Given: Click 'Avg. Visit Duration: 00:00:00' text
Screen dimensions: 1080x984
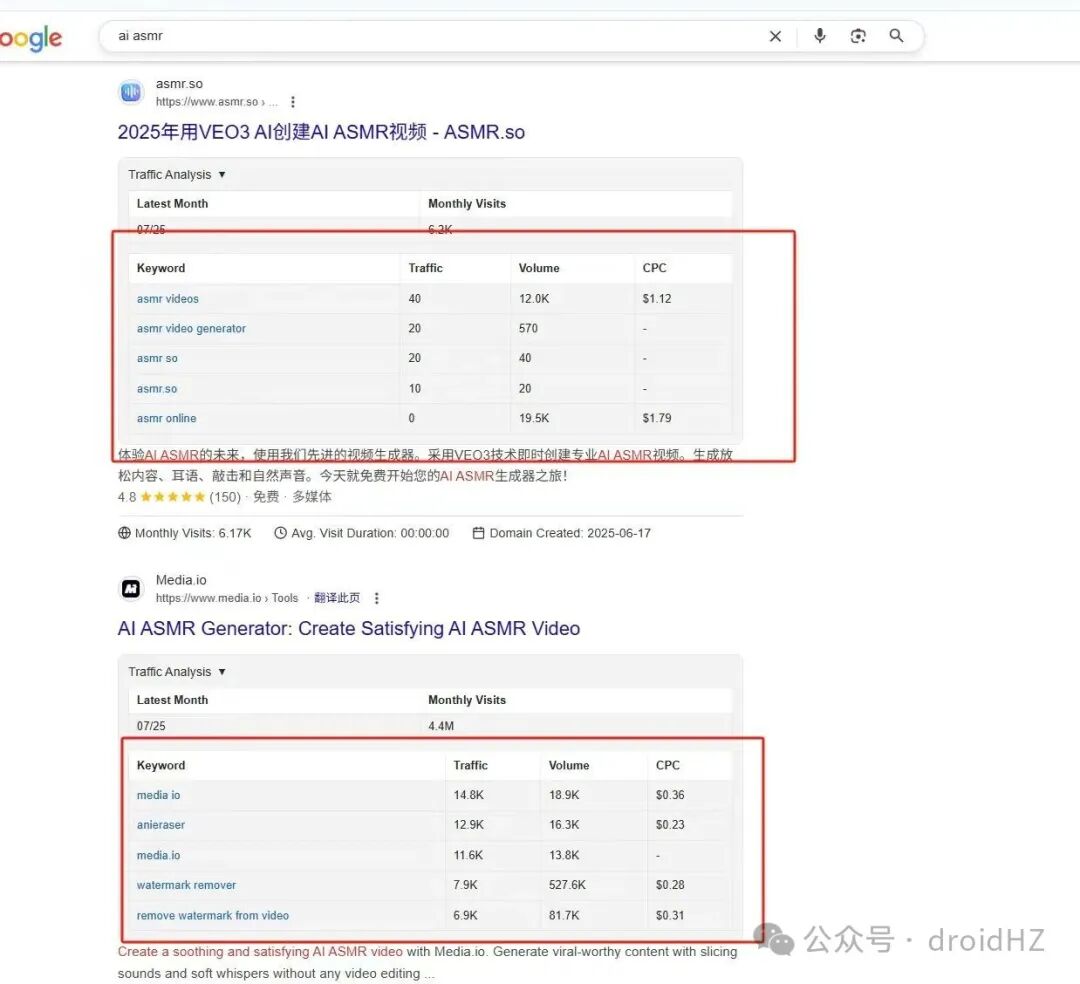Looking at the screenshot, I should (370, 533).
